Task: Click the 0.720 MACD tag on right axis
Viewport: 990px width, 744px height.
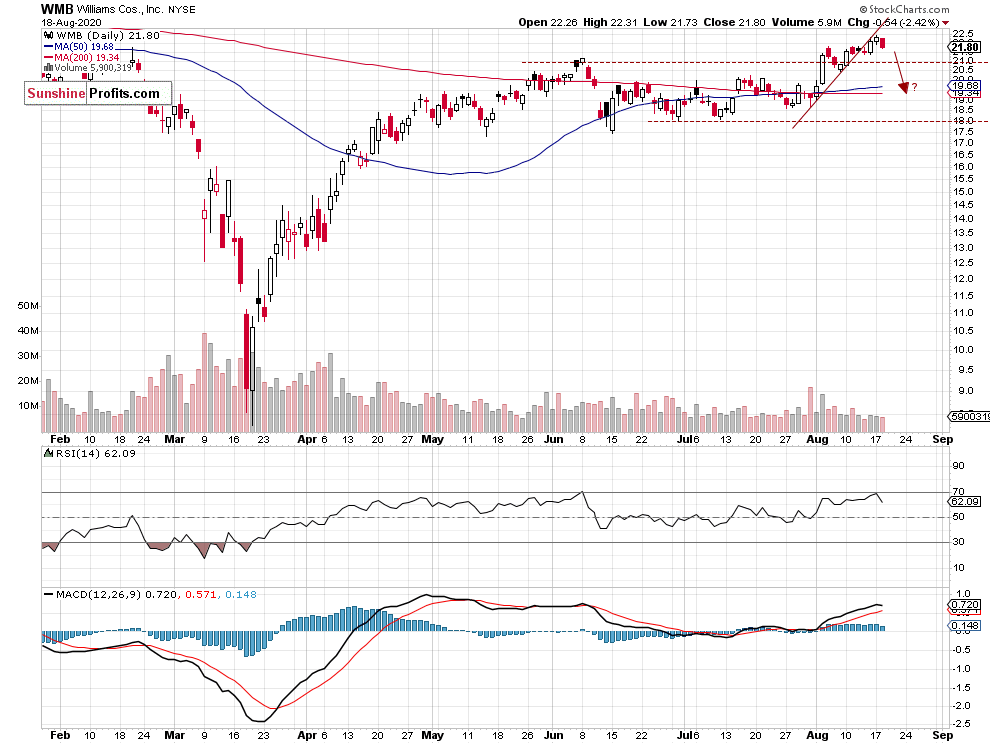Action: pos(965,604)
